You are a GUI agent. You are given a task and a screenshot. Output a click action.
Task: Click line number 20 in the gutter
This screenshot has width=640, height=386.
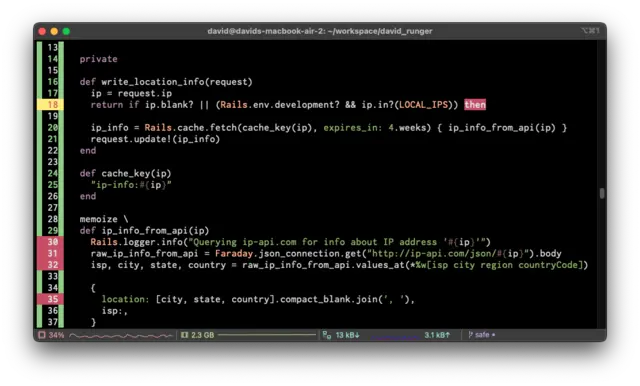click(x=53, y=128)
